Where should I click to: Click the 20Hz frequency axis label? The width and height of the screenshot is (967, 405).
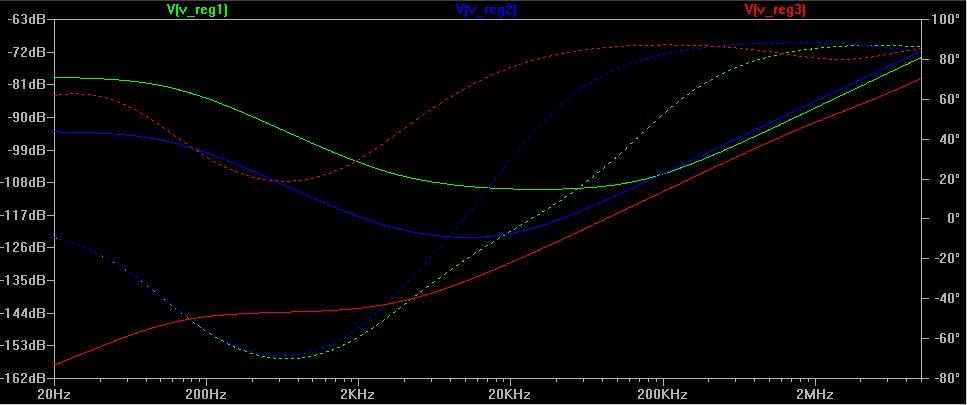coord(55,395)
